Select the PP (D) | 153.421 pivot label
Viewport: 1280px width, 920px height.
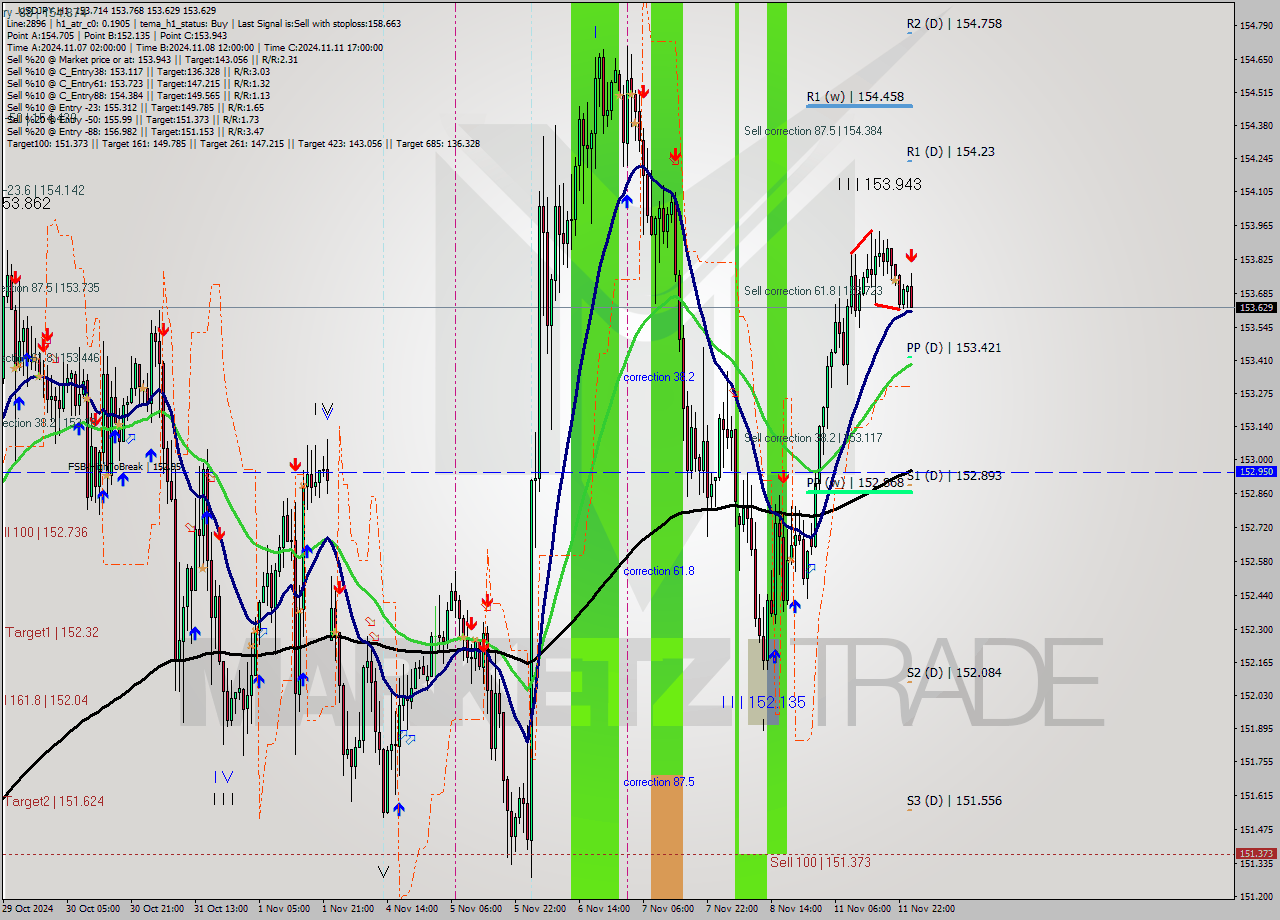tap(953, 348)
